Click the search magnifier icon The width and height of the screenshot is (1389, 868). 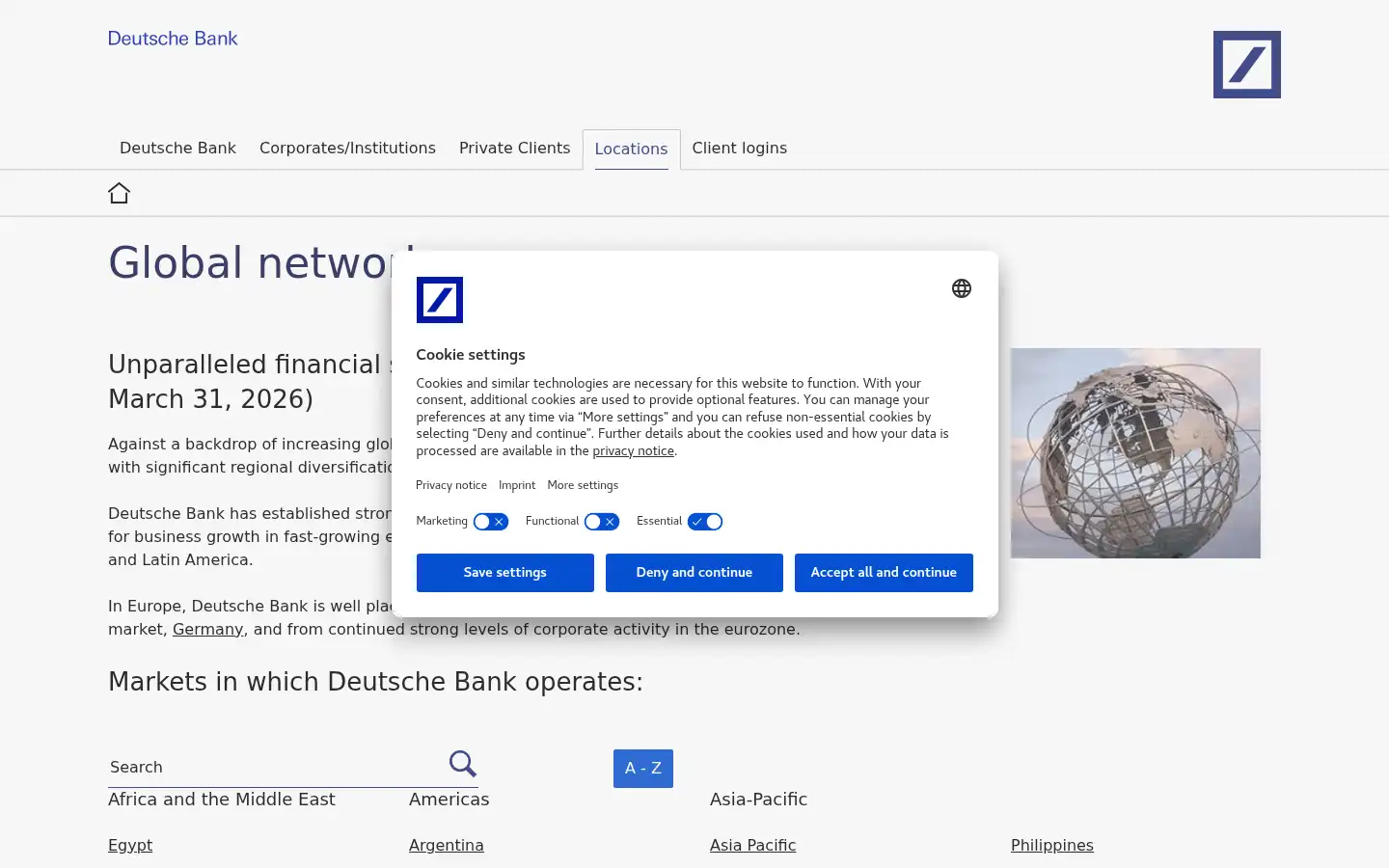pyautogui.click(x=463, y=764)
